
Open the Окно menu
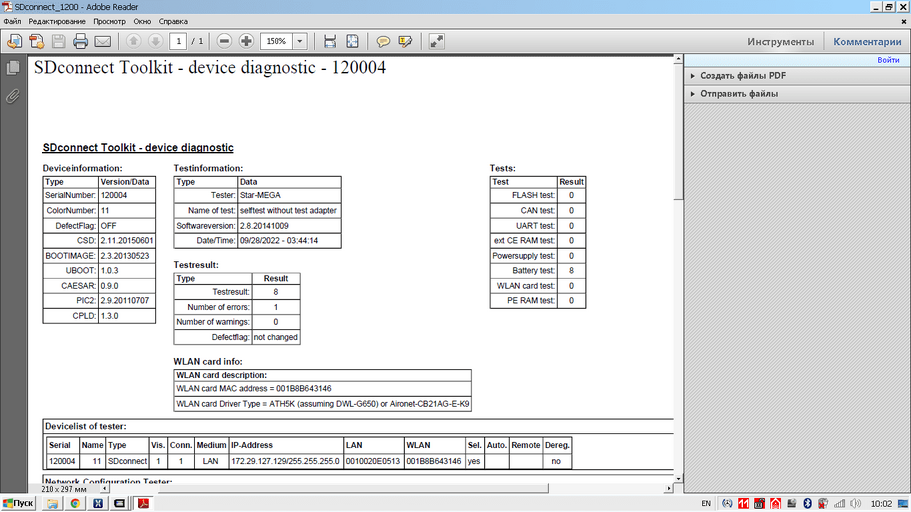coord(142,22)
